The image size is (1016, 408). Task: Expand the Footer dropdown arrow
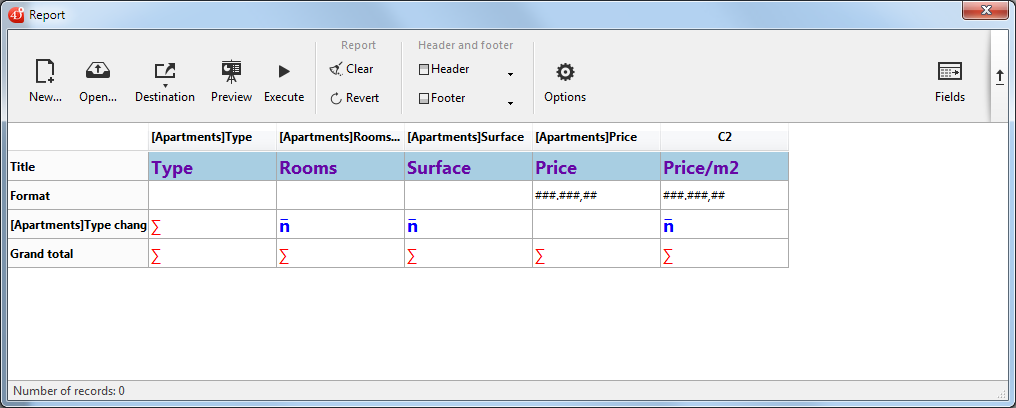[510, 103]
